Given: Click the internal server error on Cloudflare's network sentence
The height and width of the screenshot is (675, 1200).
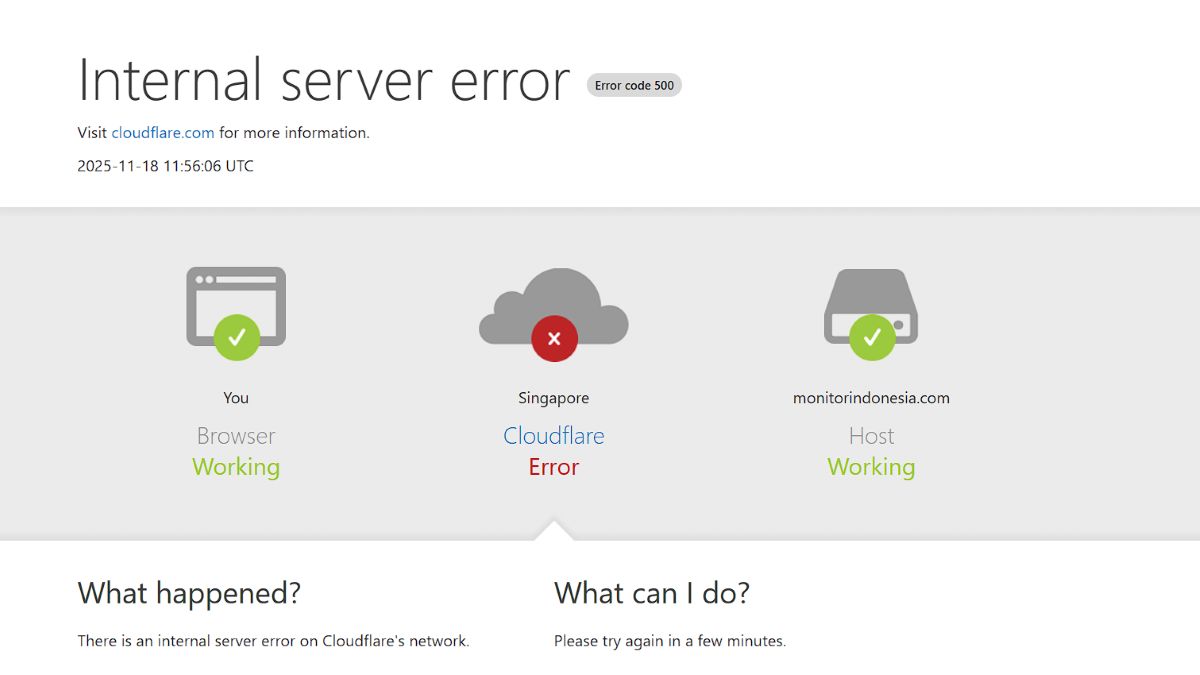Looking at the screenshot, I should [273, 641].
